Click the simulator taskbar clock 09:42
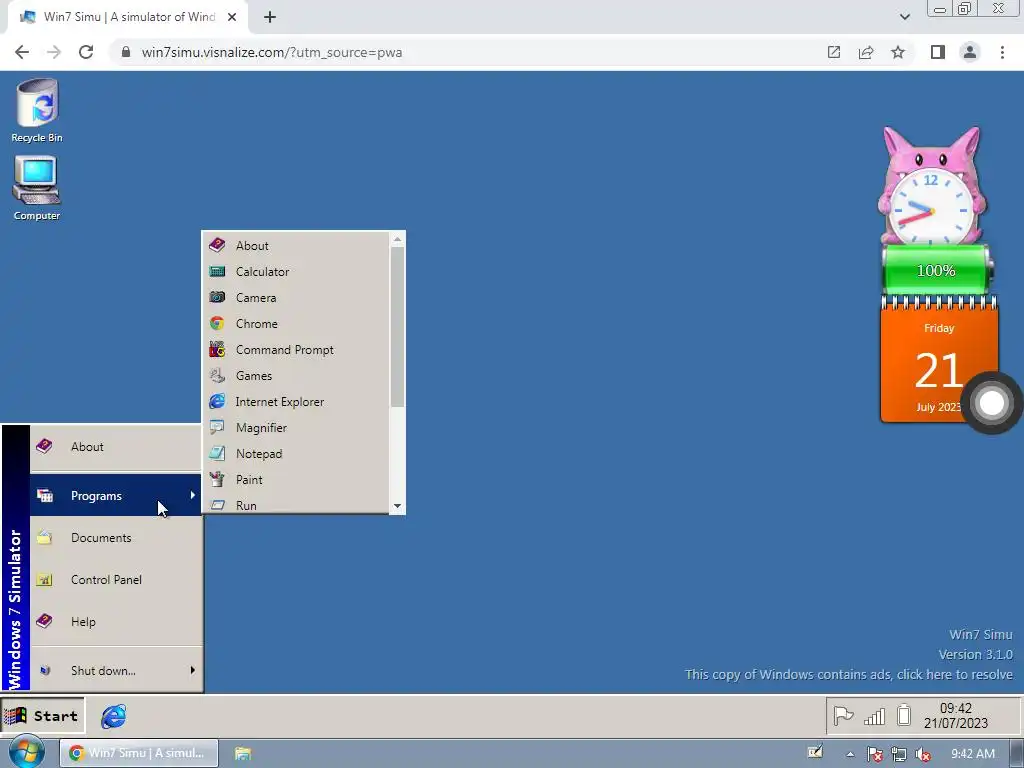 [955, 716]
